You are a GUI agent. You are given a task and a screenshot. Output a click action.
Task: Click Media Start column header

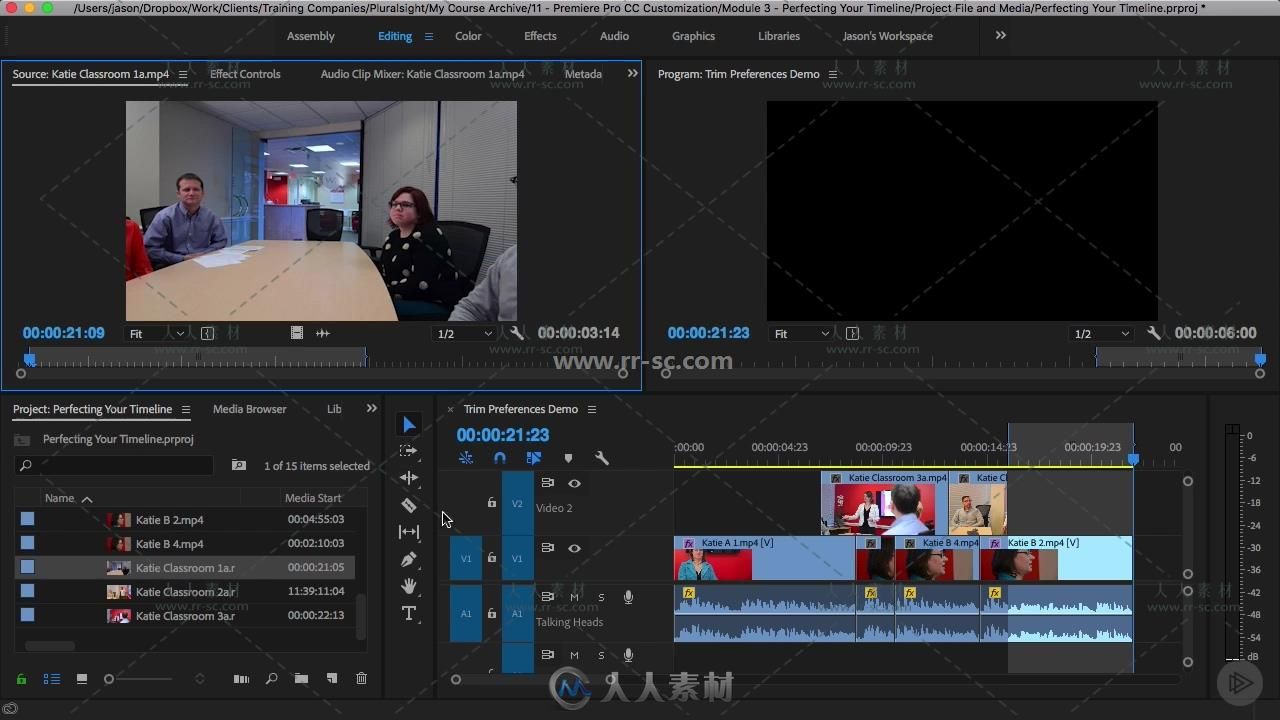tap(313, 498)
